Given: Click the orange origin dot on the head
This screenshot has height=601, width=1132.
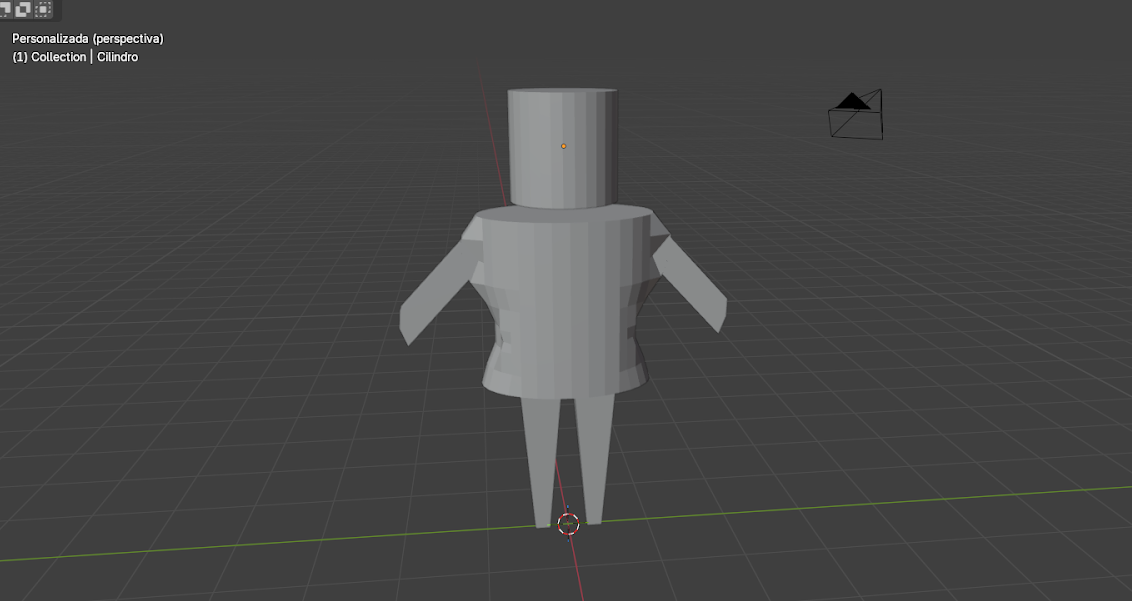Looking at the screenshot, I should pyautogui.click(x=563, y=146).
